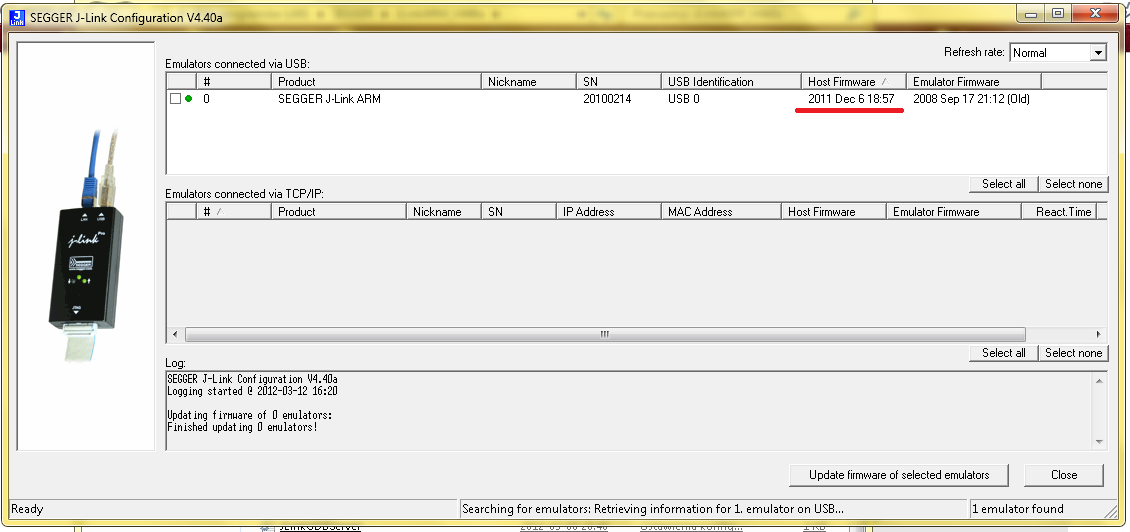Click the USB Identification column header
This screenshot has width=1130, height=532.
pos(731,81)
